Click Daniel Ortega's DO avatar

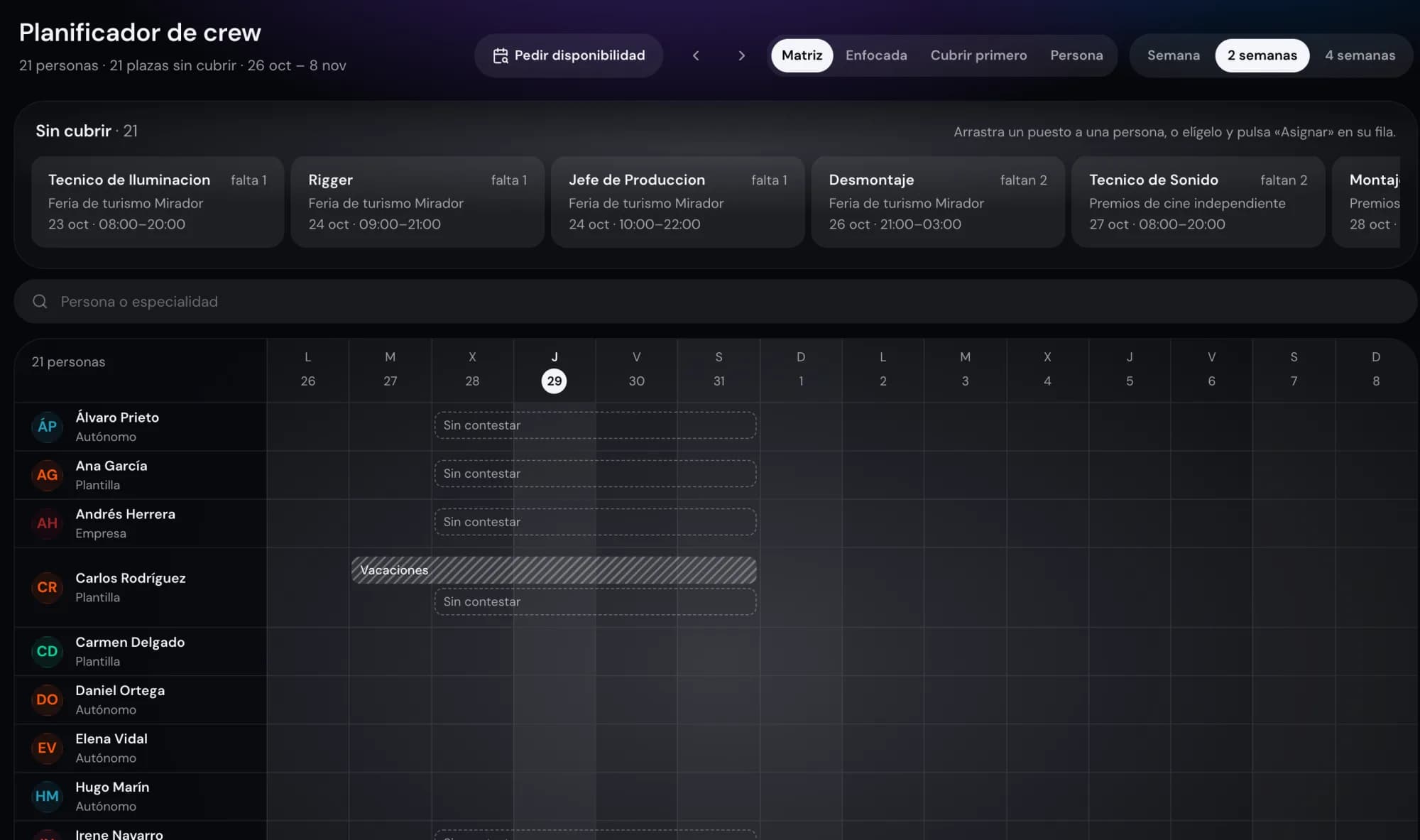47,699
